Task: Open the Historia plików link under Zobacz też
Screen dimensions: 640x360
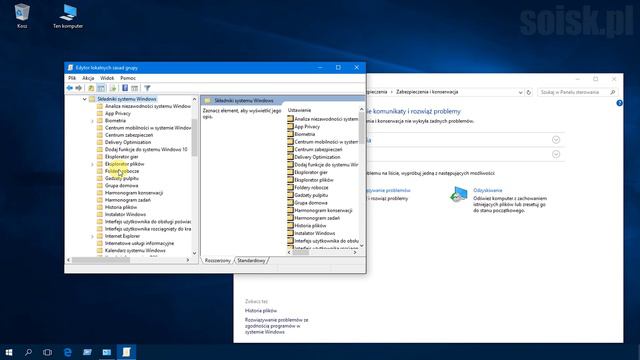Action: (260, 311)
